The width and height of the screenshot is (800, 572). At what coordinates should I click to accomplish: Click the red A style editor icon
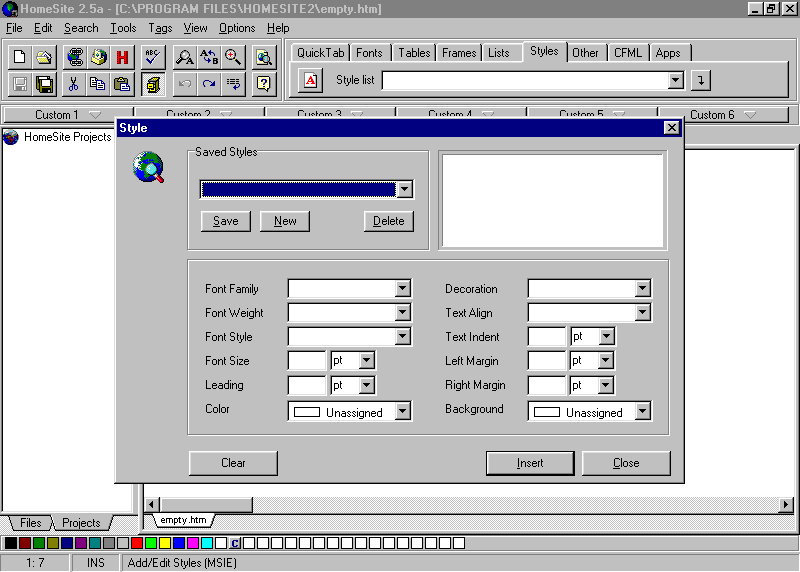[311, 80]
